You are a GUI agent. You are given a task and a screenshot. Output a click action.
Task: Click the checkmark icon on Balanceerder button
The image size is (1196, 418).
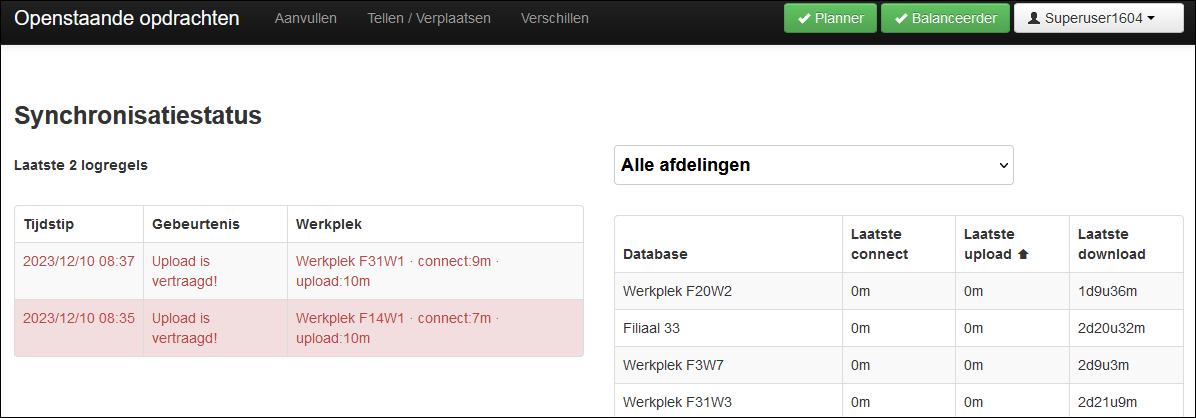pyautogui.click(x=900, y=19)
